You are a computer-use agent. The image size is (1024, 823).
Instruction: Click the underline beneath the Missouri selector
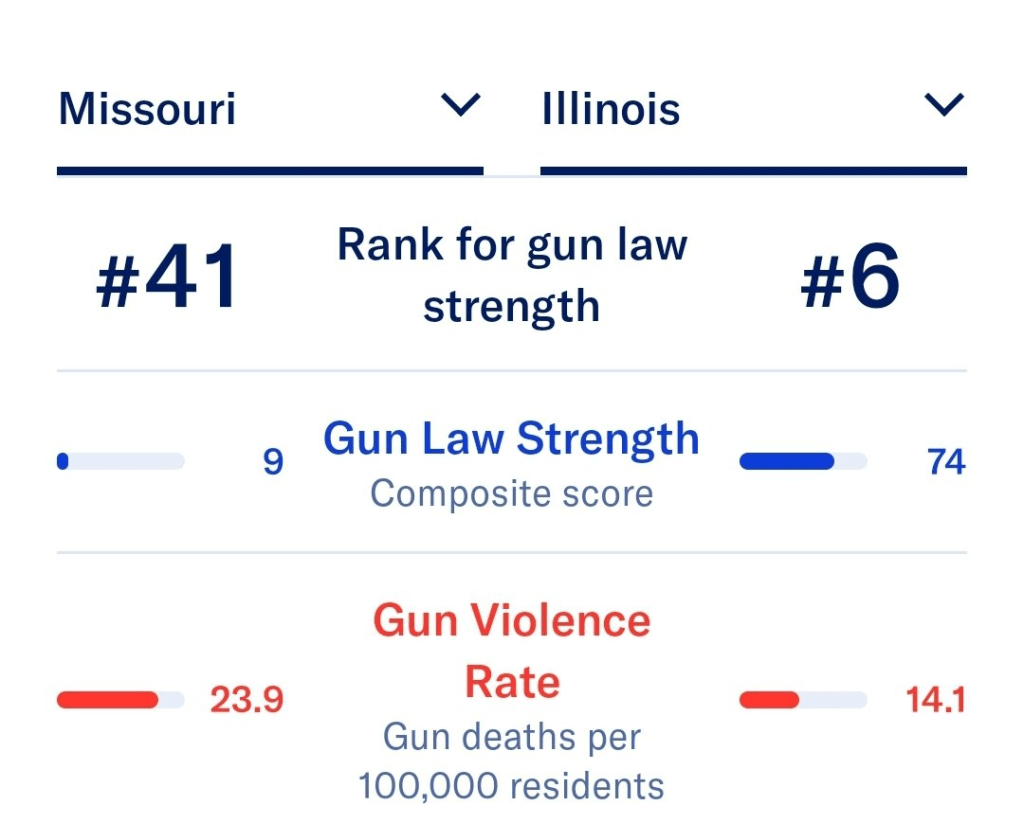click(270, 171)
